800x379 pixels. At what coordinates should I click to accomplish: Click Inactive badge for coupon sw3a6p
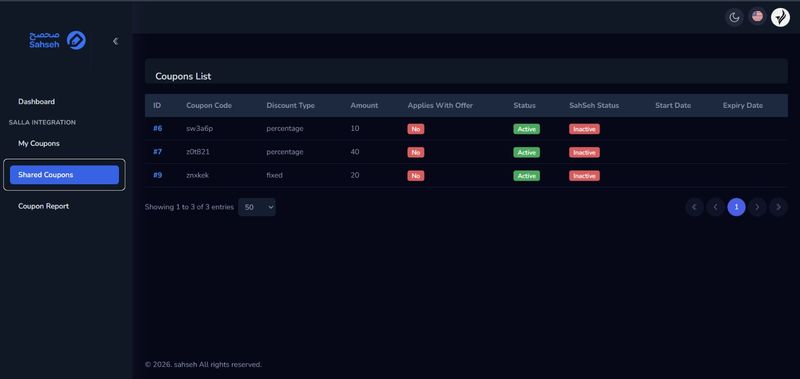click(x=584, y=129)
